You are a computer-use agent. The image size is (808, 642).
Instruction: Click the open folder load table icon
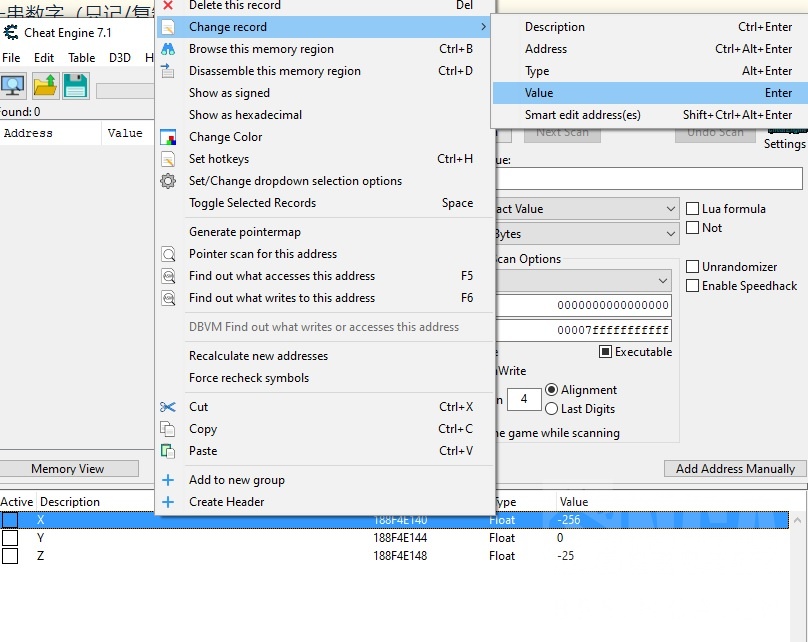click(45, 86)
